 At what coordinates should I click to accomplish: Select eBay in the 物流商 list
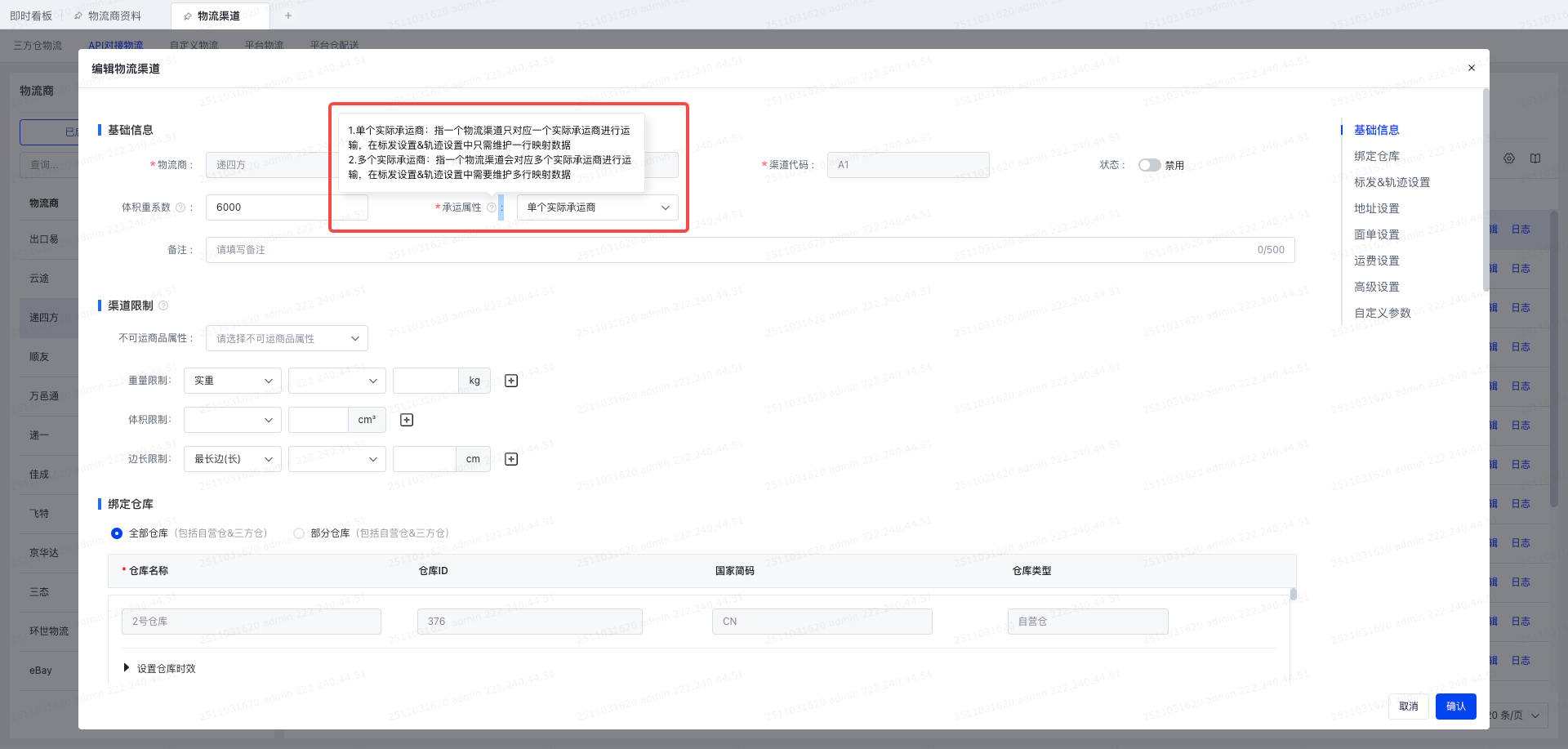[41, 671]
